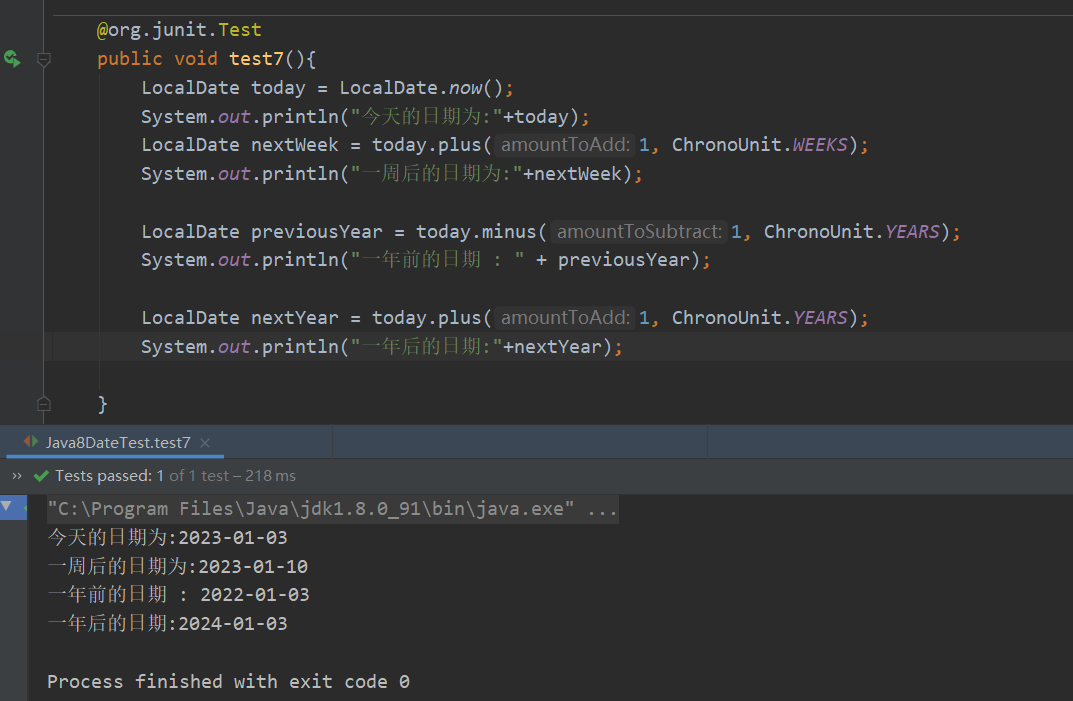The height and width of the screenshot is (701, 1073).
Task: Click amountToAdd hint in nextWeek line
Action: tap(565, 145)
